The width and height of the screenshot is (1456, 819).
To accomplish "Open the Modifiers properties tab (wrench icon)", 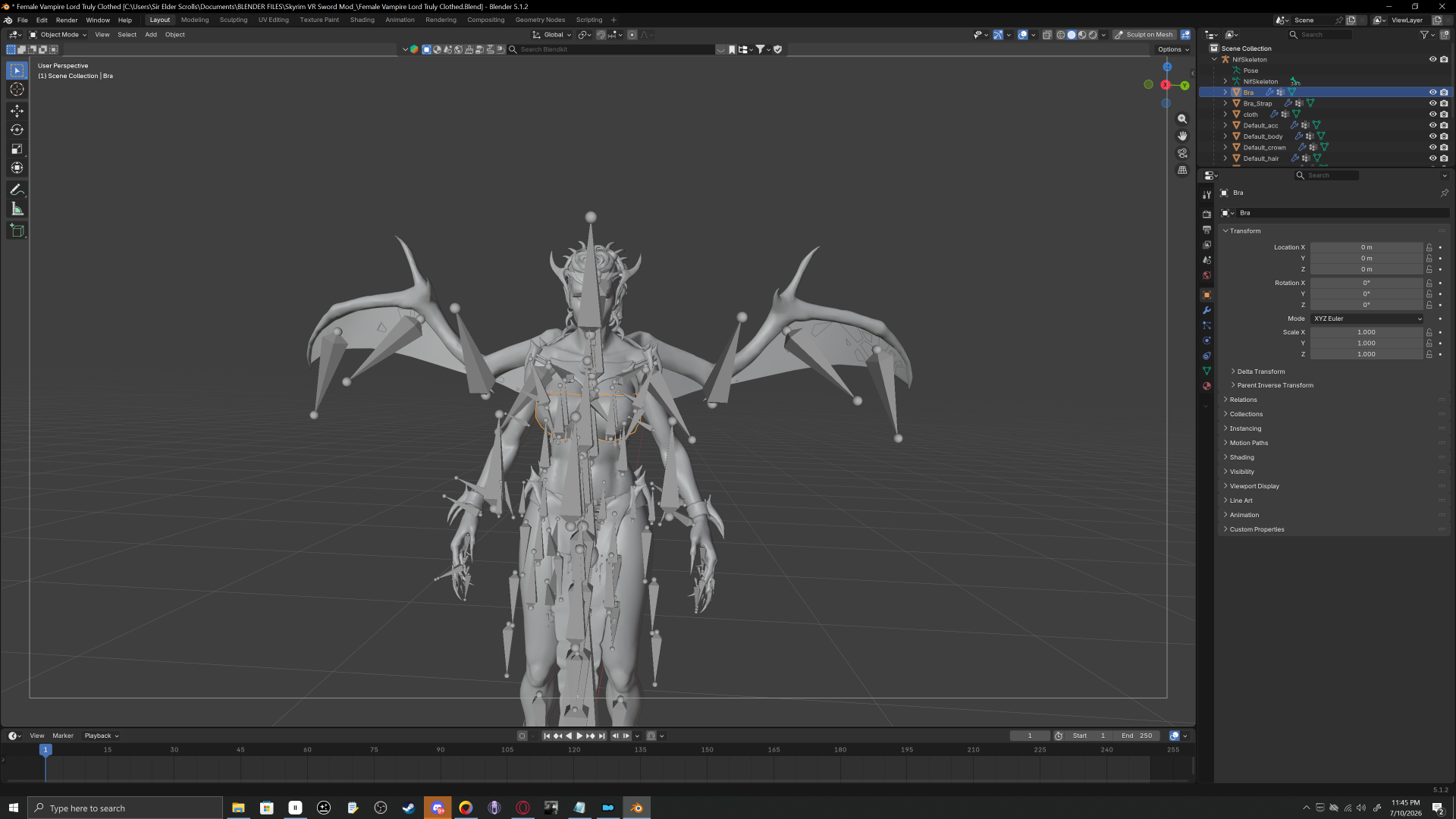I will point(1207,310).
